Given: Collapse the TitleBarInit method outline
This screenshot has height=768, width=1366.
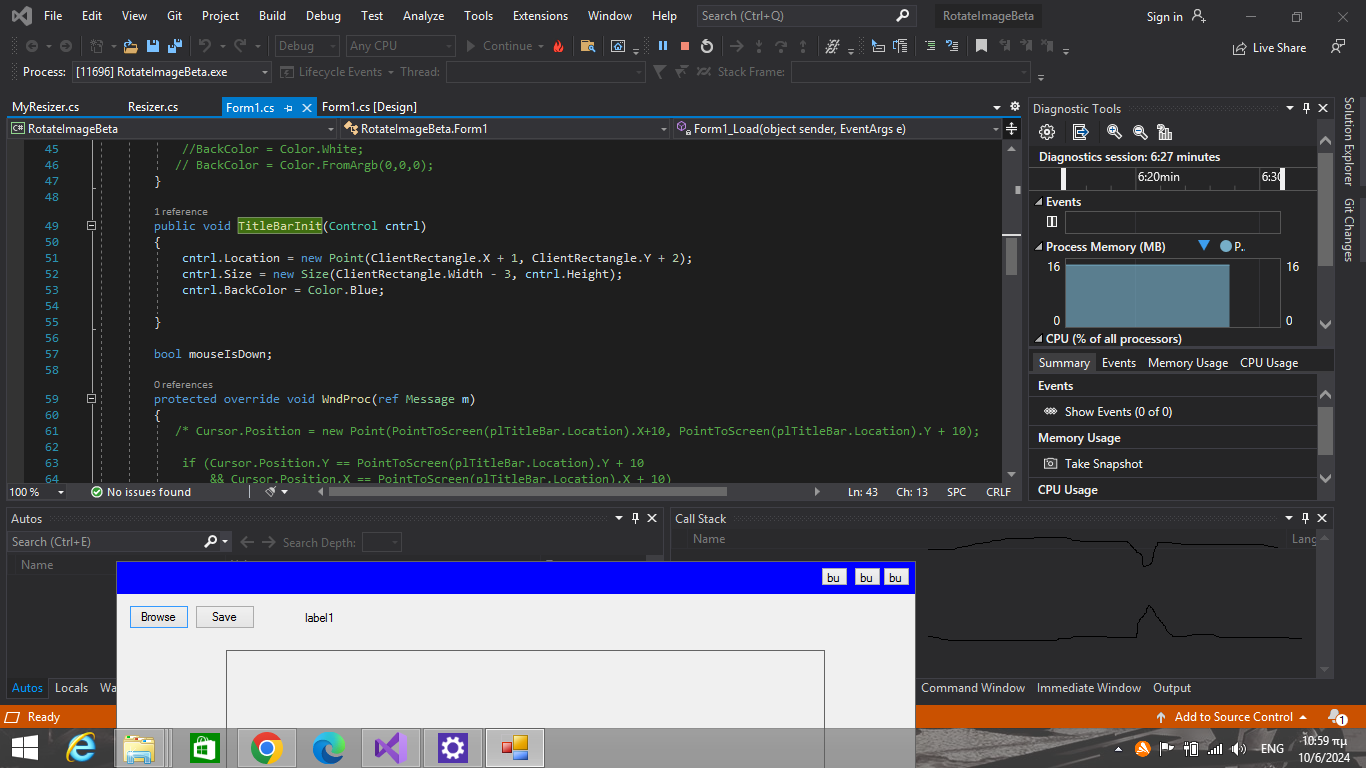Looking at the screenshot, I should (91, 226).
